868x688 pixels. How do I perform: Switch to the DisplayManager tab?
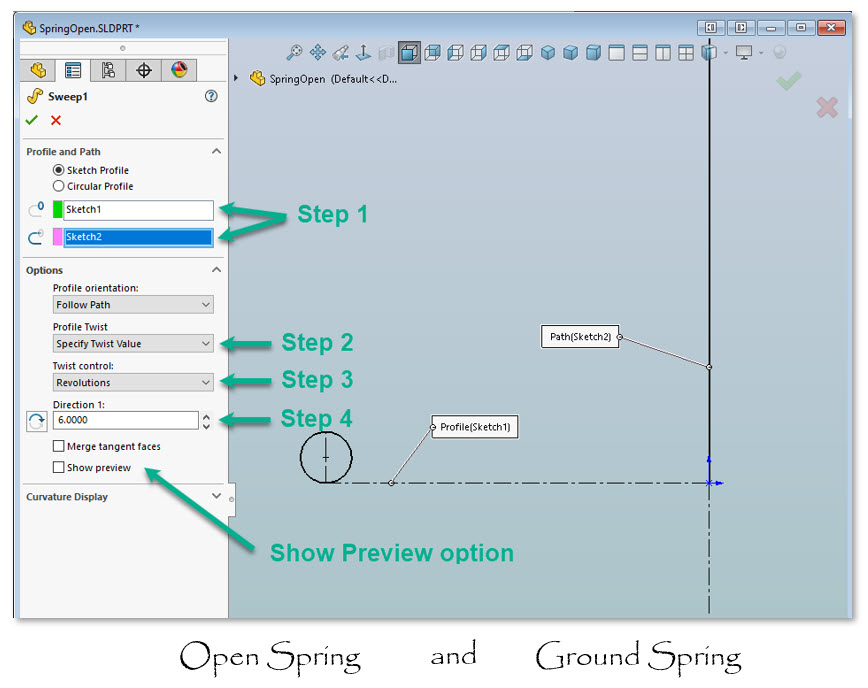(x=180, y=67)
